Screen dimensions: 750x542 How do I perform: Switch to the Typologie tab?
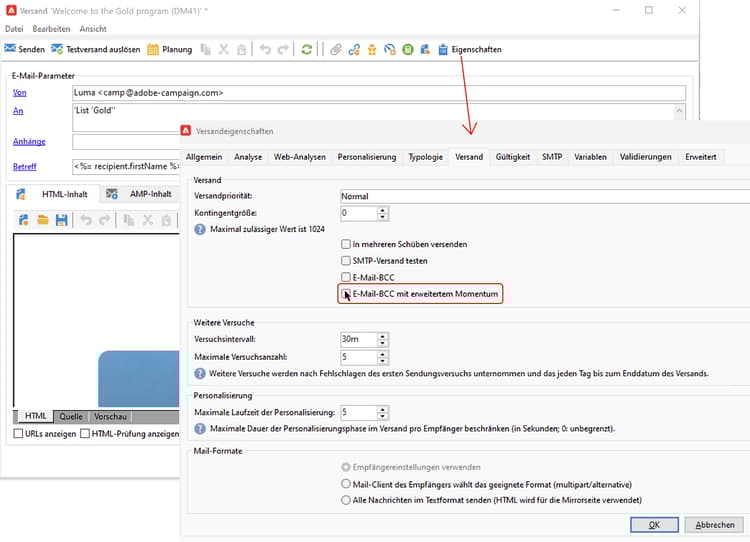[426, 157]
